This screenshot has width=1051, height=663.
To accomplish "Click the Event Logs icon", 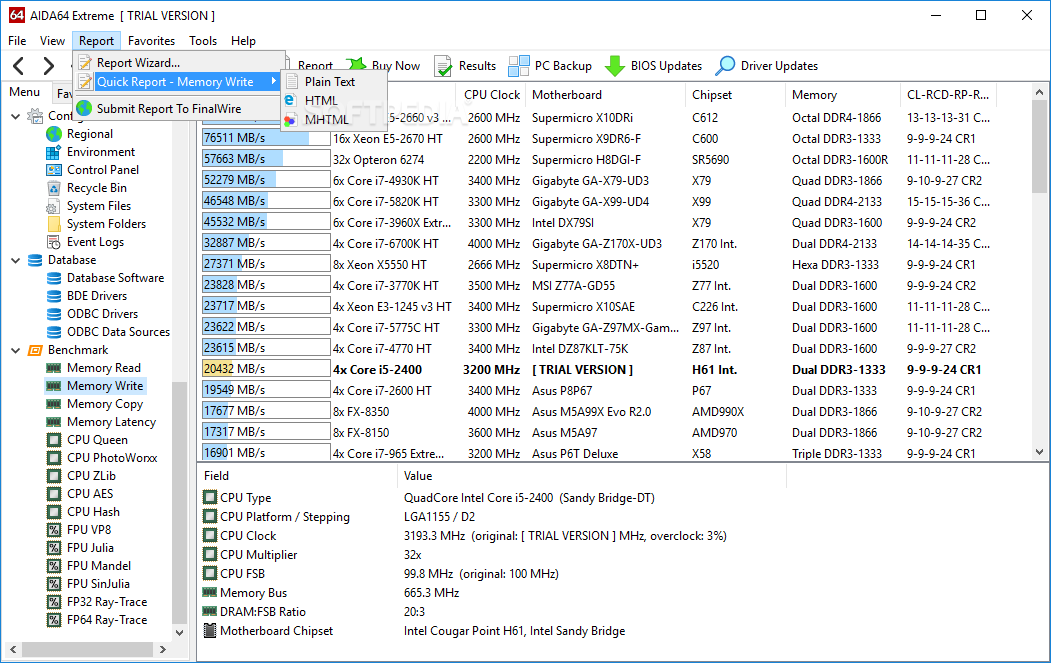I will (54, 242).
